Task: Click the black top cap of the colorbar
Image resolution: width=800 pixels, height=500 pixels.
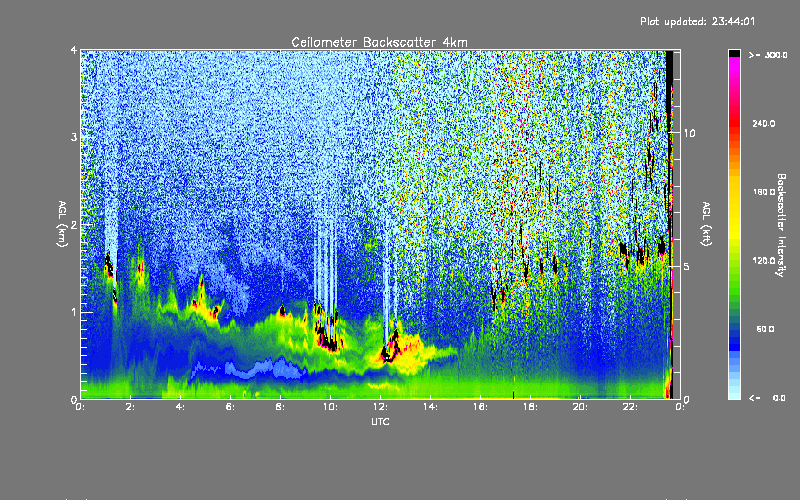Action: point(734,53)
